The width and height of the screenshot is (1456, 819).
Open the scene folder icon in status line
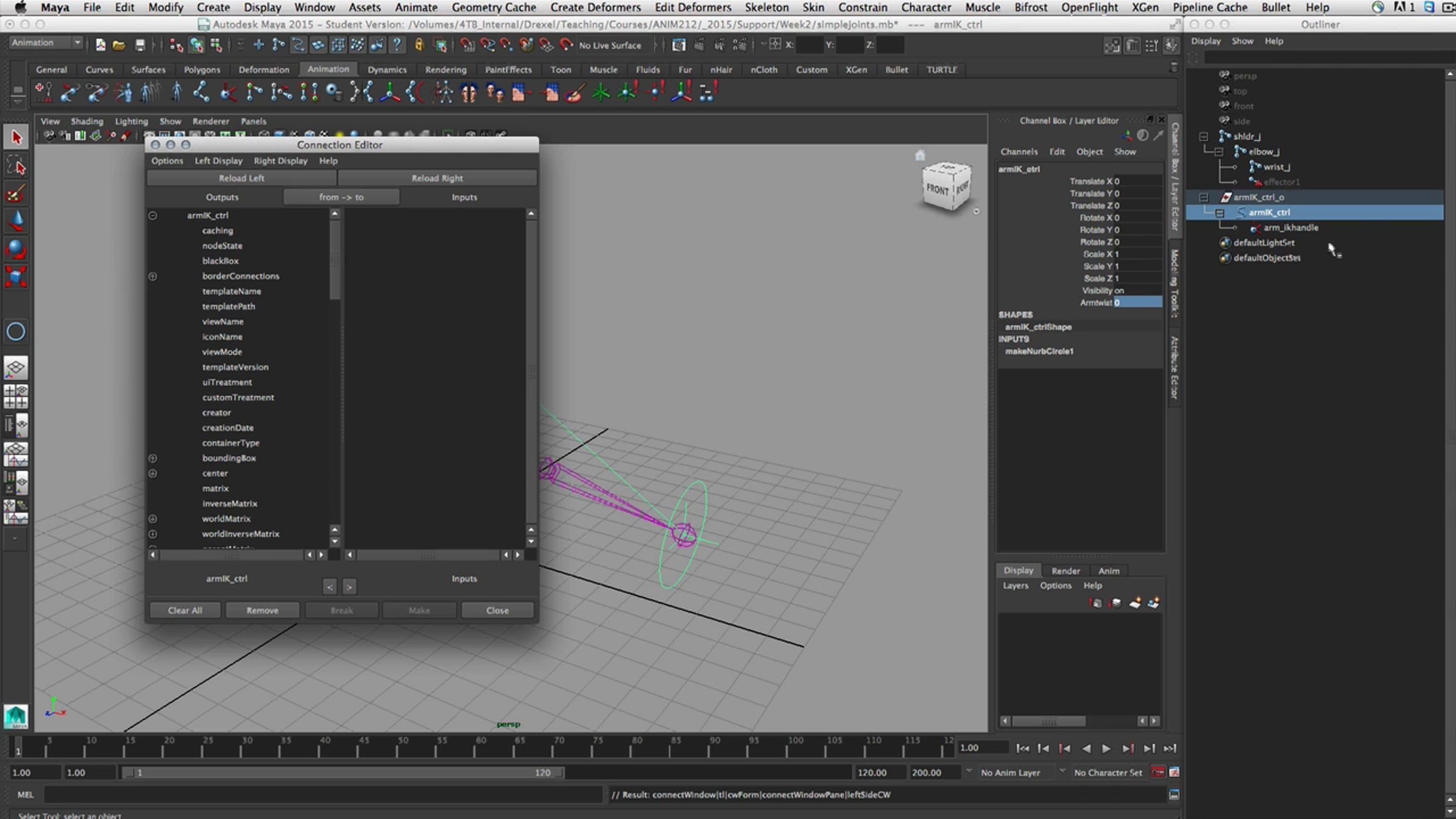pyautogui.click(x=119, y=45)
